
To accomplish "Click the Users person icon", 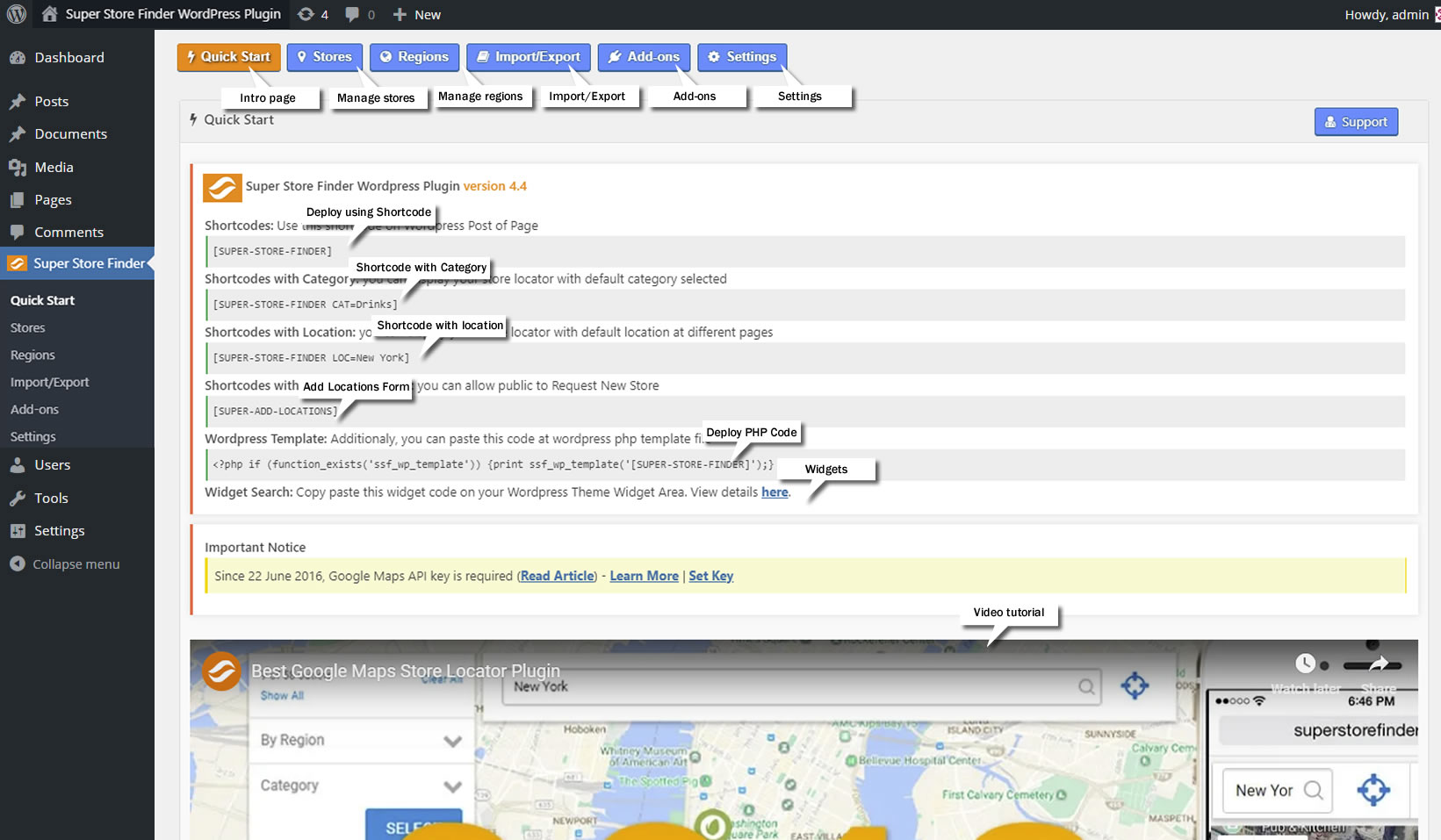I will pos(18,465).
